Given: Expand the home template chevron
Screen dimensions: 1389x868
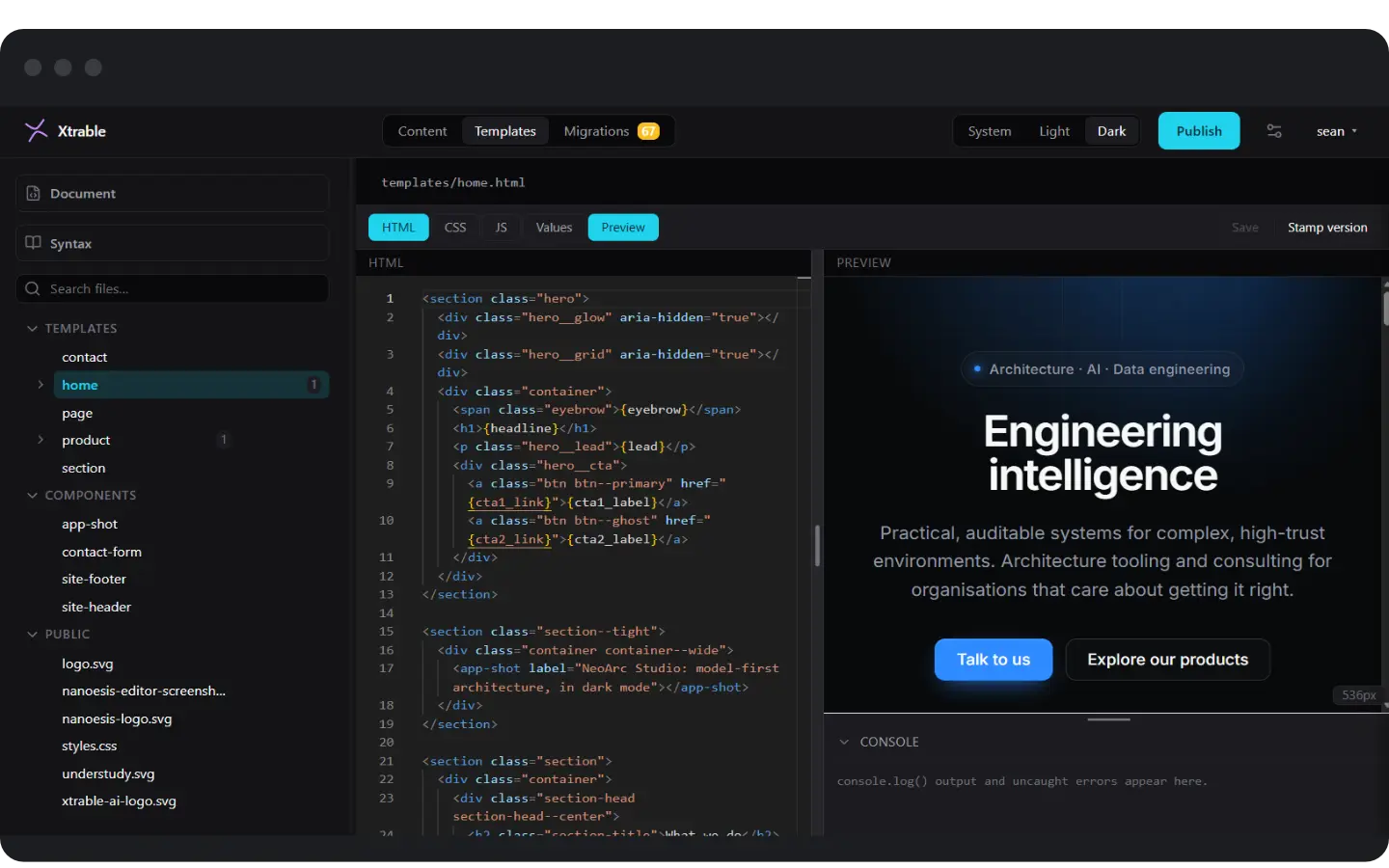Looking at the screenshot, I should pyautogui.click(x=41, y=385).
